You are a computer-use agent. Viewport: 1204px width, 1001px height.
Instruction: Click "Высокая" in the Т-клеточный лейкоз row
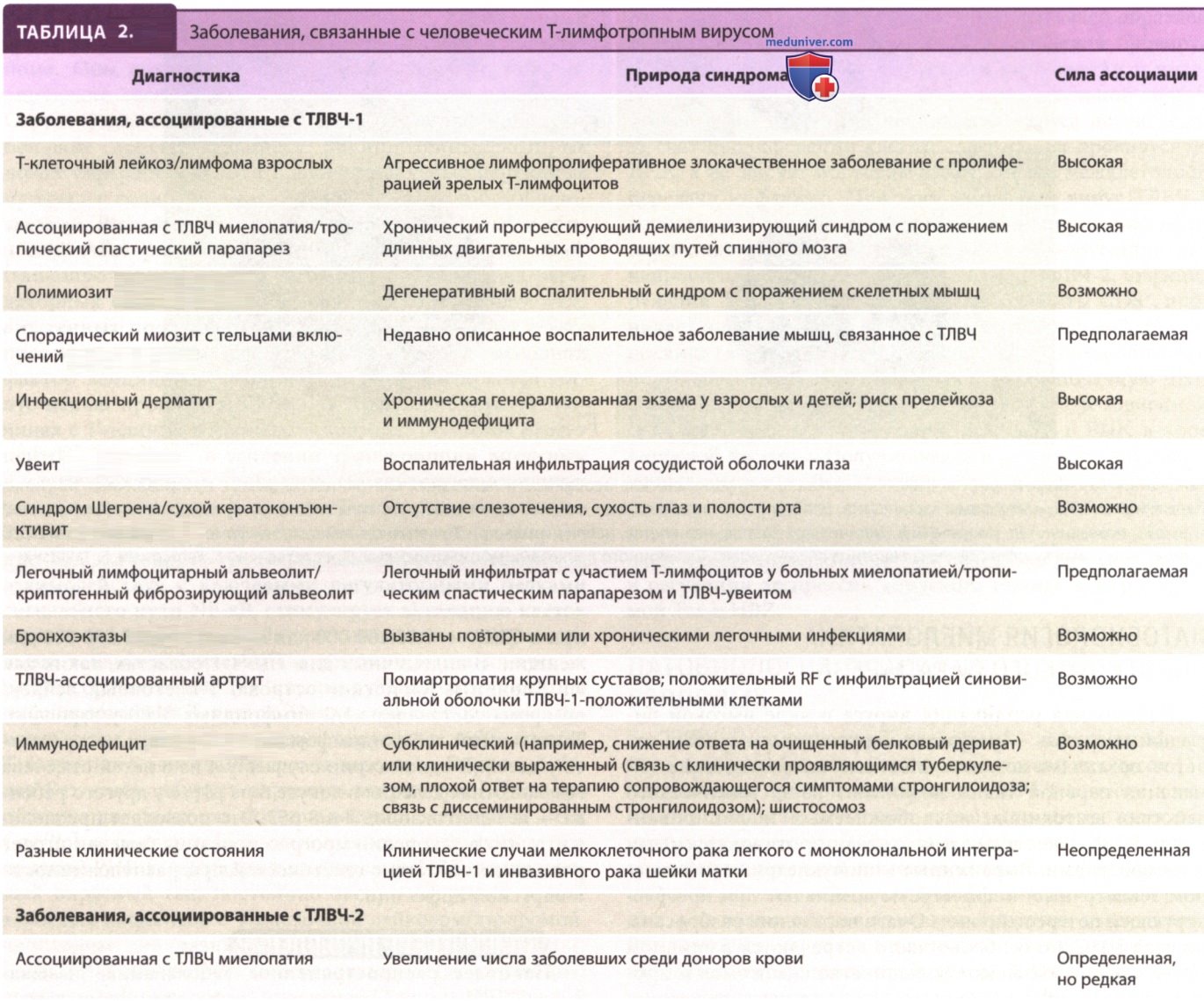click(x=1090, y=162)
